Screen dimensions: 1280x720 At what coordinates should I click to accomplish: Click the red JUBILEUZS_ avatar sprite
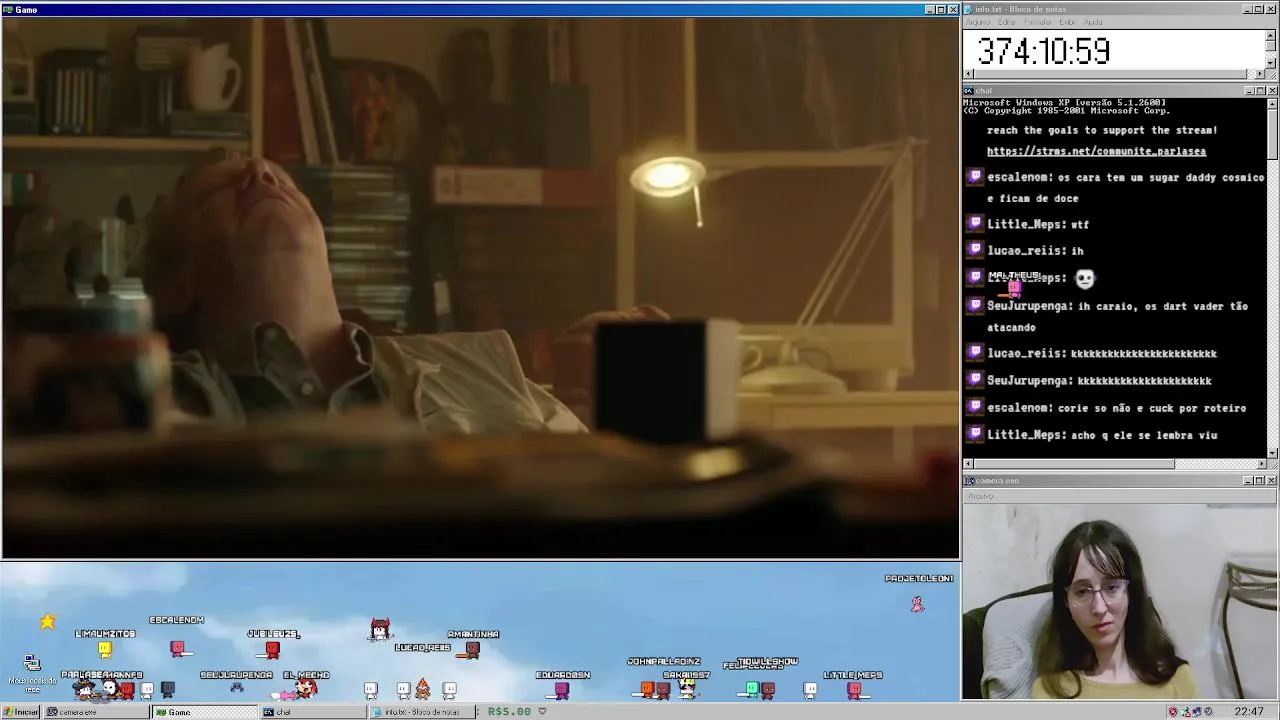(x=272, y=650)
